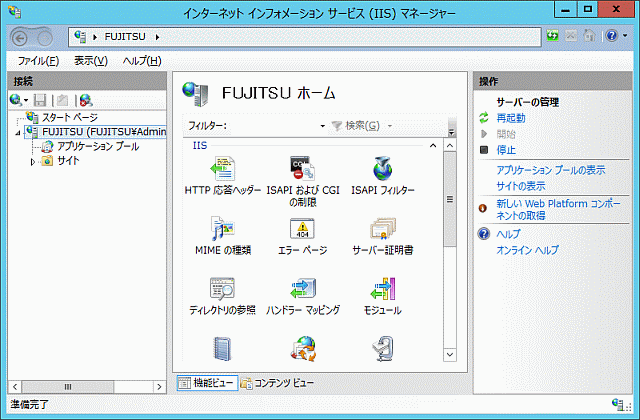Click the feature list scroll down arrow
This screenshot has height=420, width=640.
tap(450, 355)
